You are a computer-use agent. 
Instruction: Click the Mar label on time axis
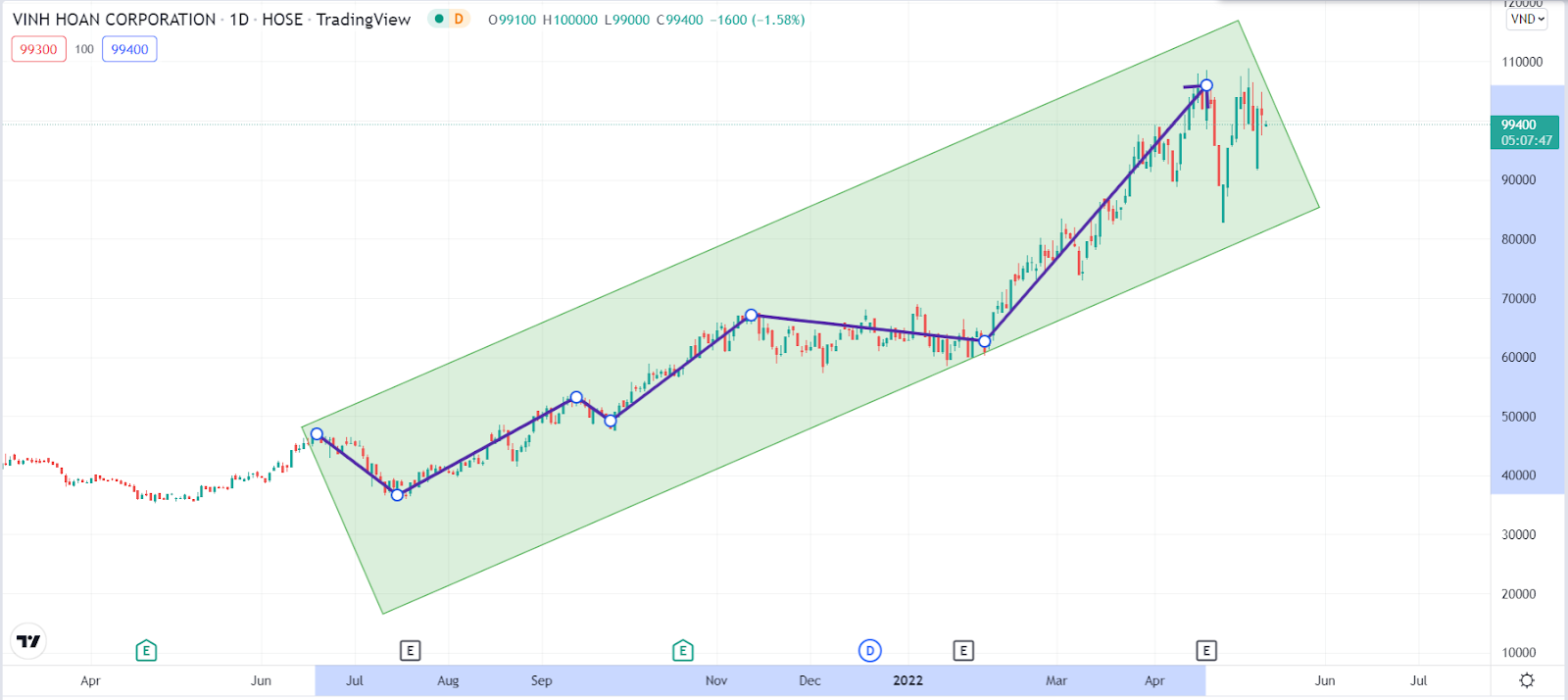[x=1056, y=680]
